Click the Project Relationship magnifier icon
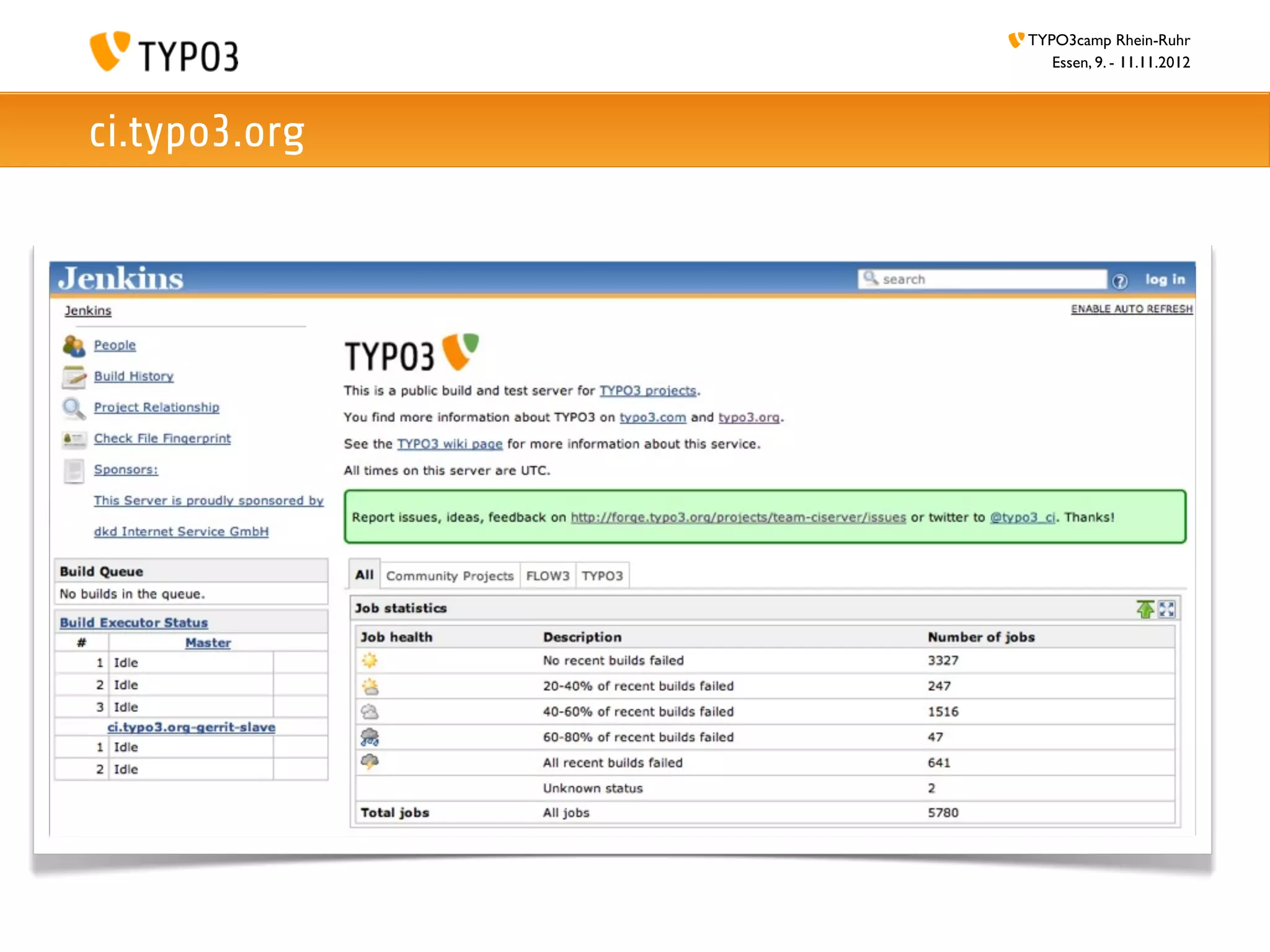Screen dimensions: 1270x952 click(x=74, y=408)
